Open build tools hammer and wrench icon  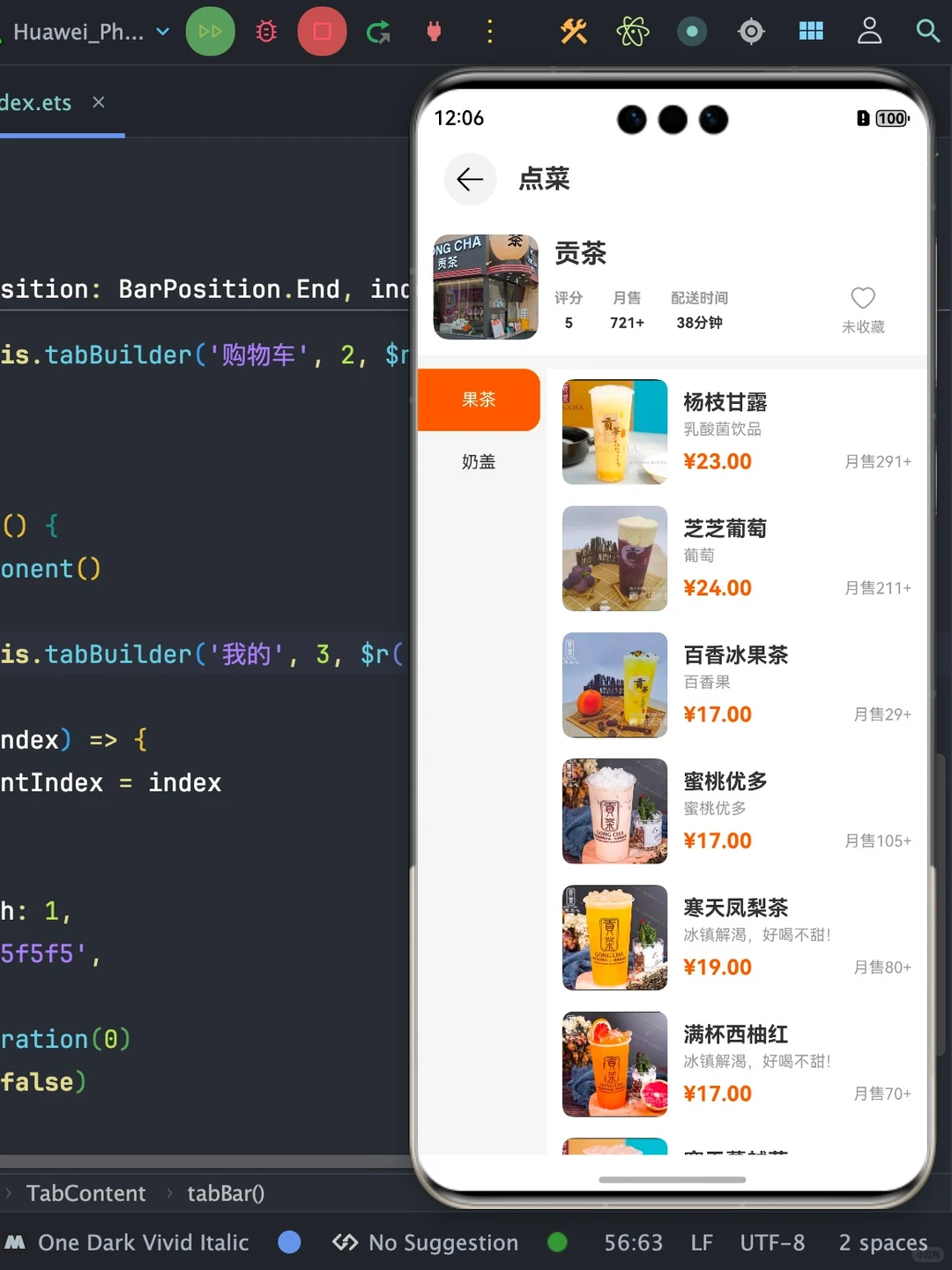(x=574, y=32)
